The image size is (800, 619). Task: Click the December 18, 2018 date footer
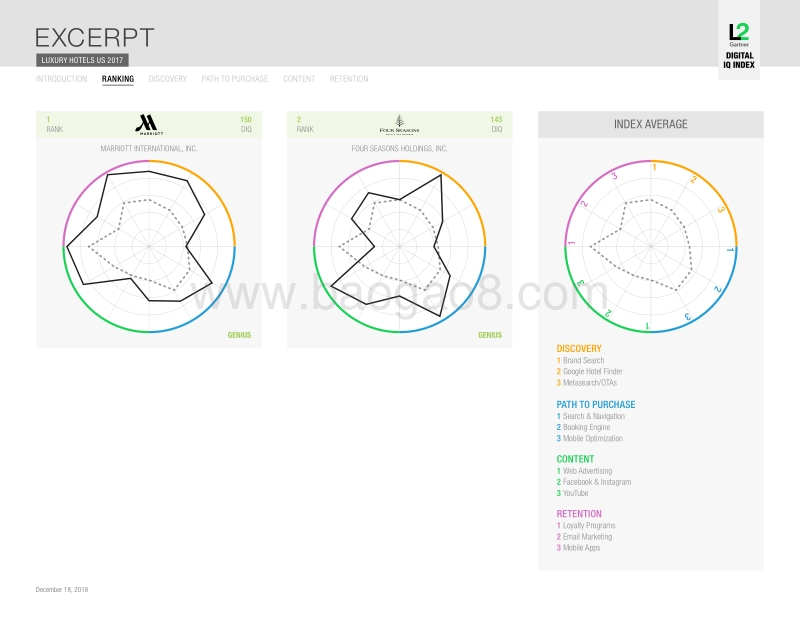coord(62,589)
